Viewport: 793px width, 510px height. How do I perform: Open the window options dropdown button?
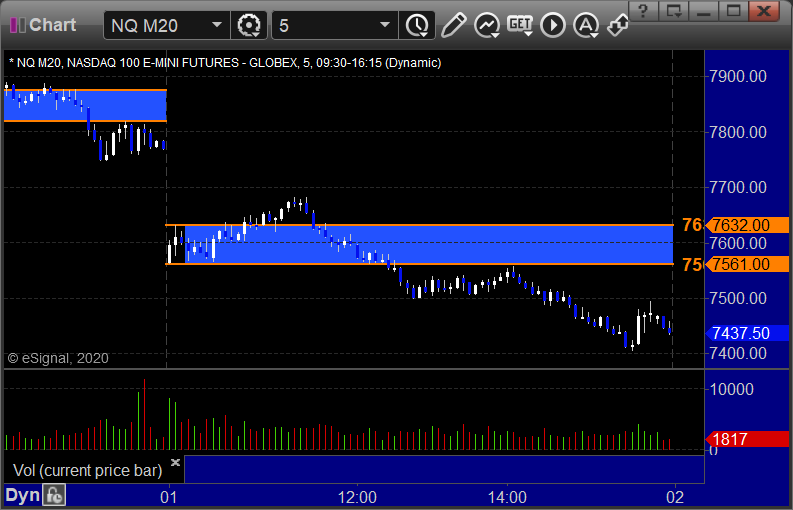[674, 10]
